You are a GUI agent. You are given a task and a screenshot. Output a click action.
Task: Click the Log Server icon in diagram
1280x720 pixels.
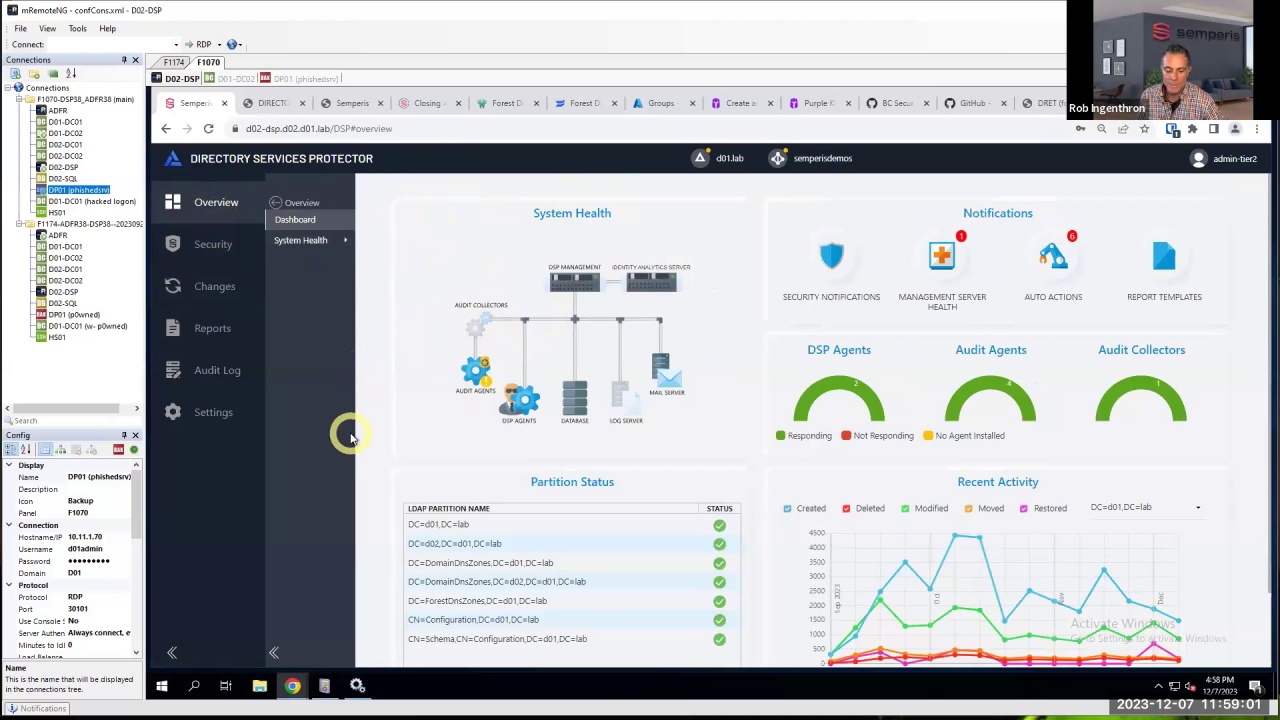(626, 397)
